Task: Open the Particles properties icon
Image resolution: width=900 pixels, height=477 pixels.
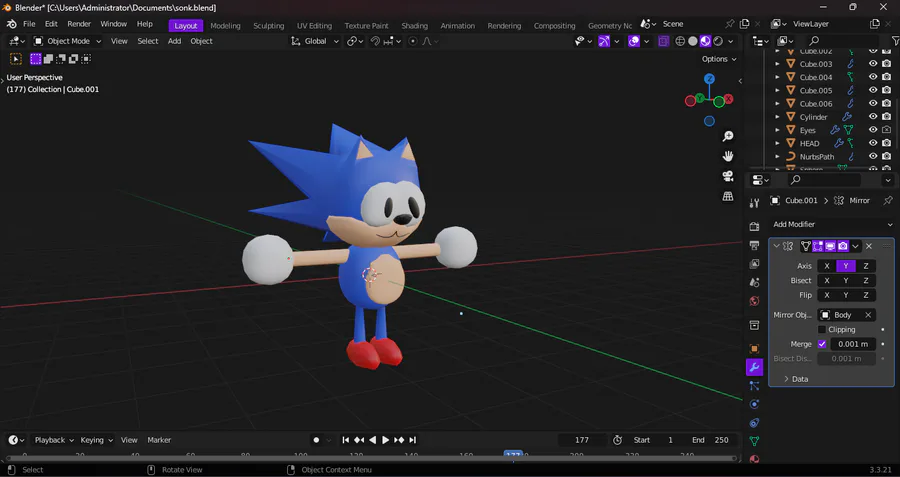Action: (754, 386)
